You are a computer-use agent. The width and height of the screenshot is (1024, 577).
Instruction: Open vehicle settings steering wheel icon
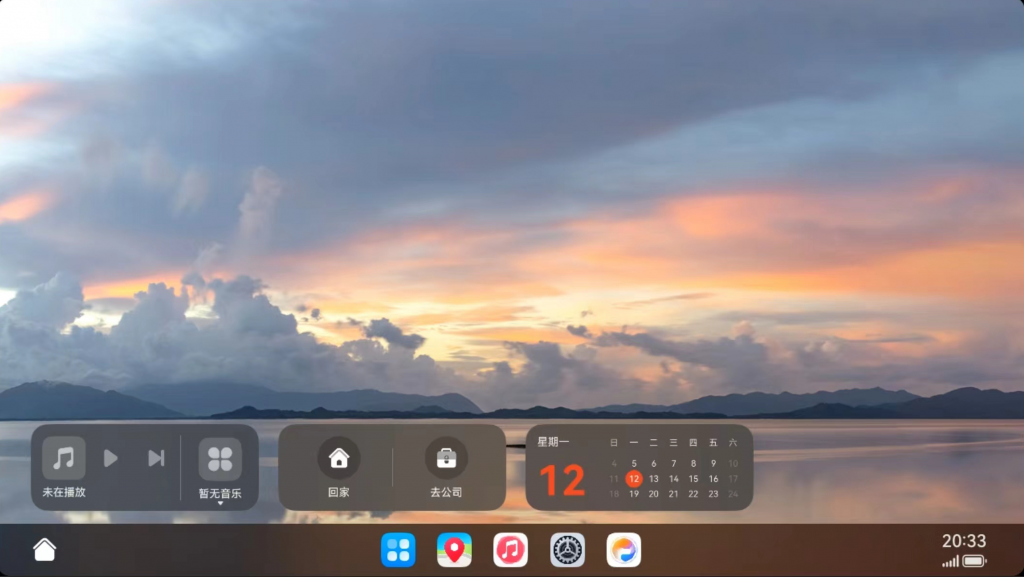(x=567, y=550)
